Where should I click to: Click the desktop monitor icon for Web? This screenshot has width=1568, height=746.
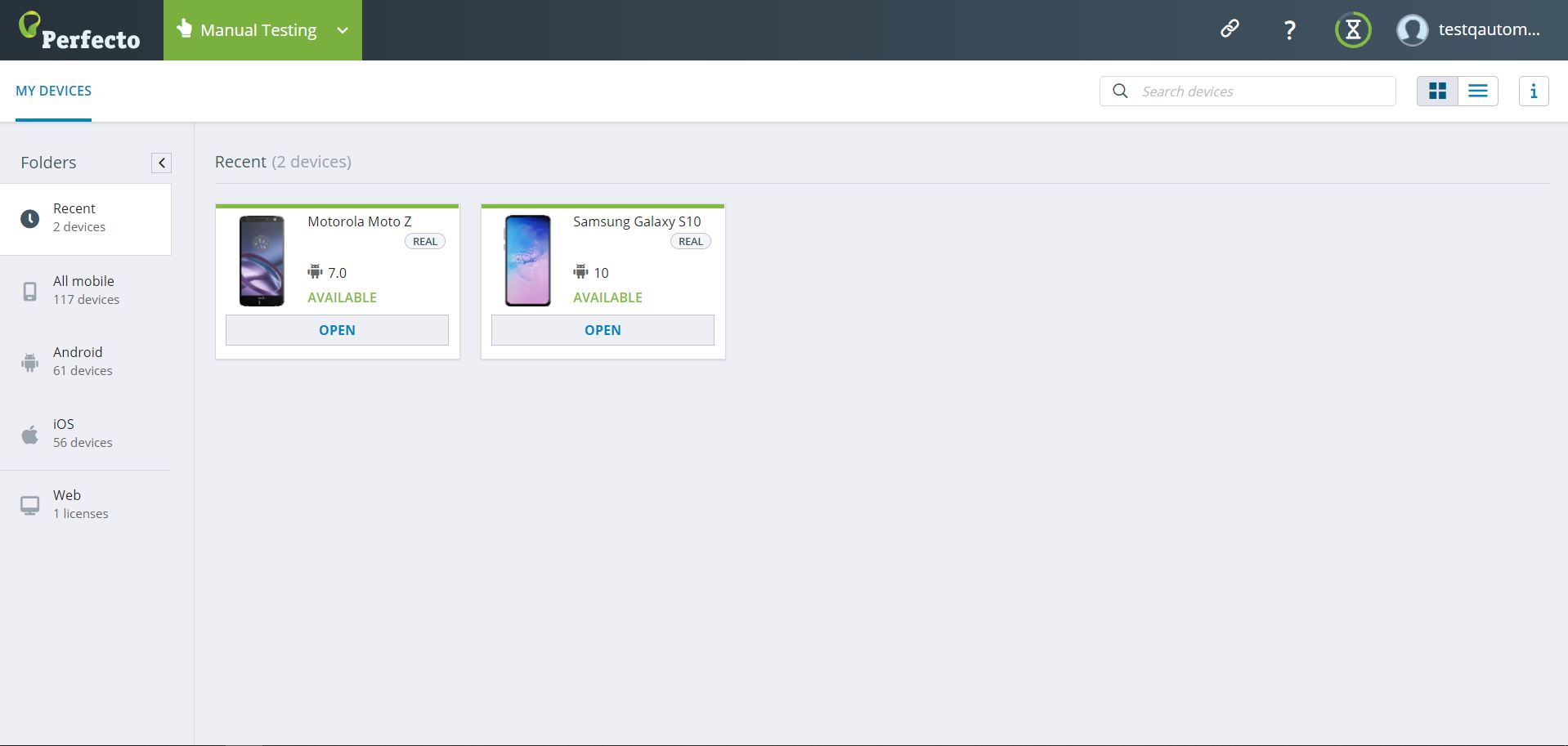tap(29, 506)
